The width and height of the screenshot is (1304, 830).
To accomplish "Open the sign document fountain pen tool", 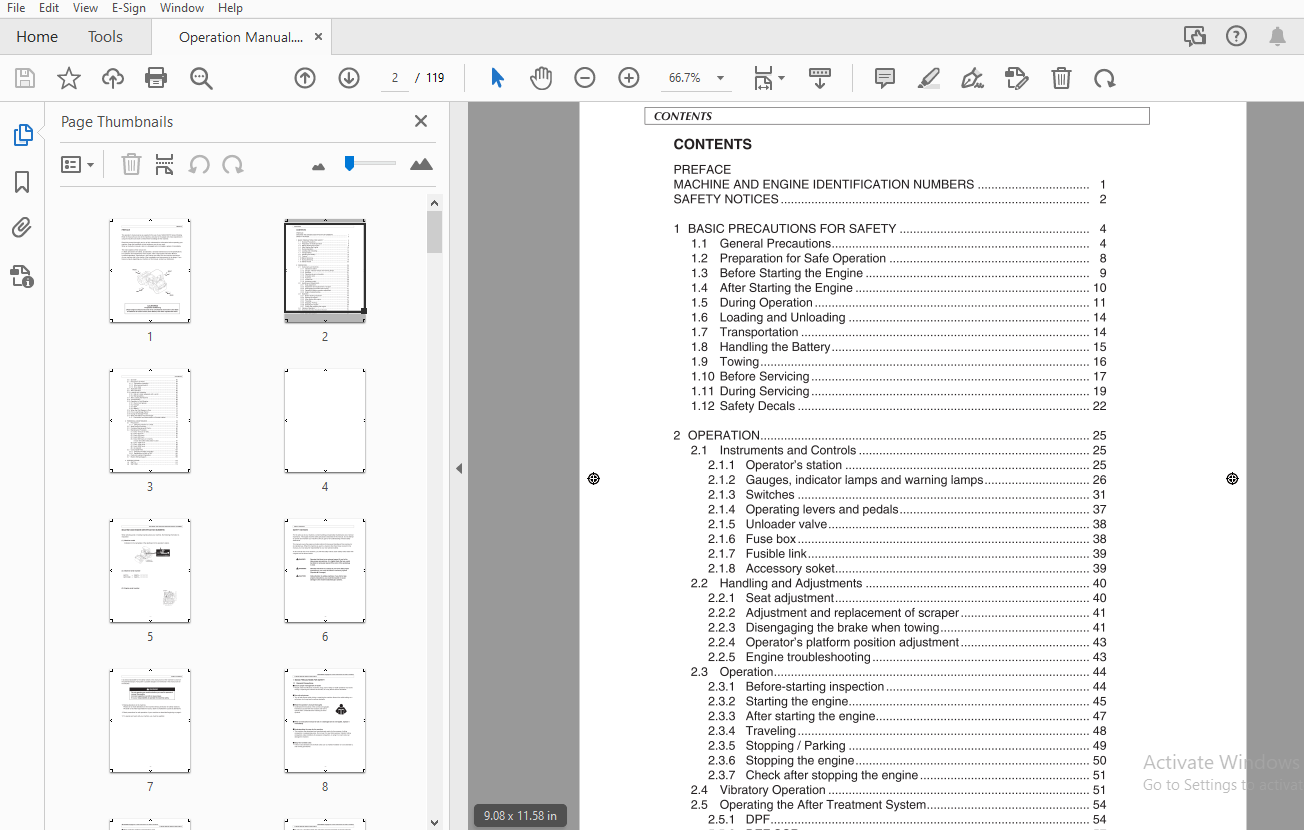I will [972, 78].
